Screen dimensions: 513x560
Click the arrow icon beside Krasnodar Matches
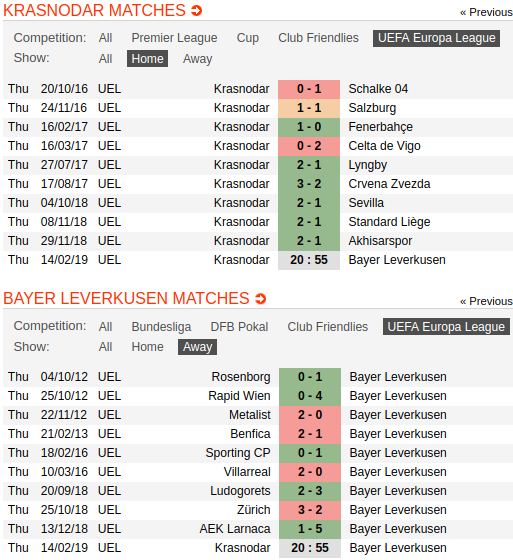coord(196,11)
